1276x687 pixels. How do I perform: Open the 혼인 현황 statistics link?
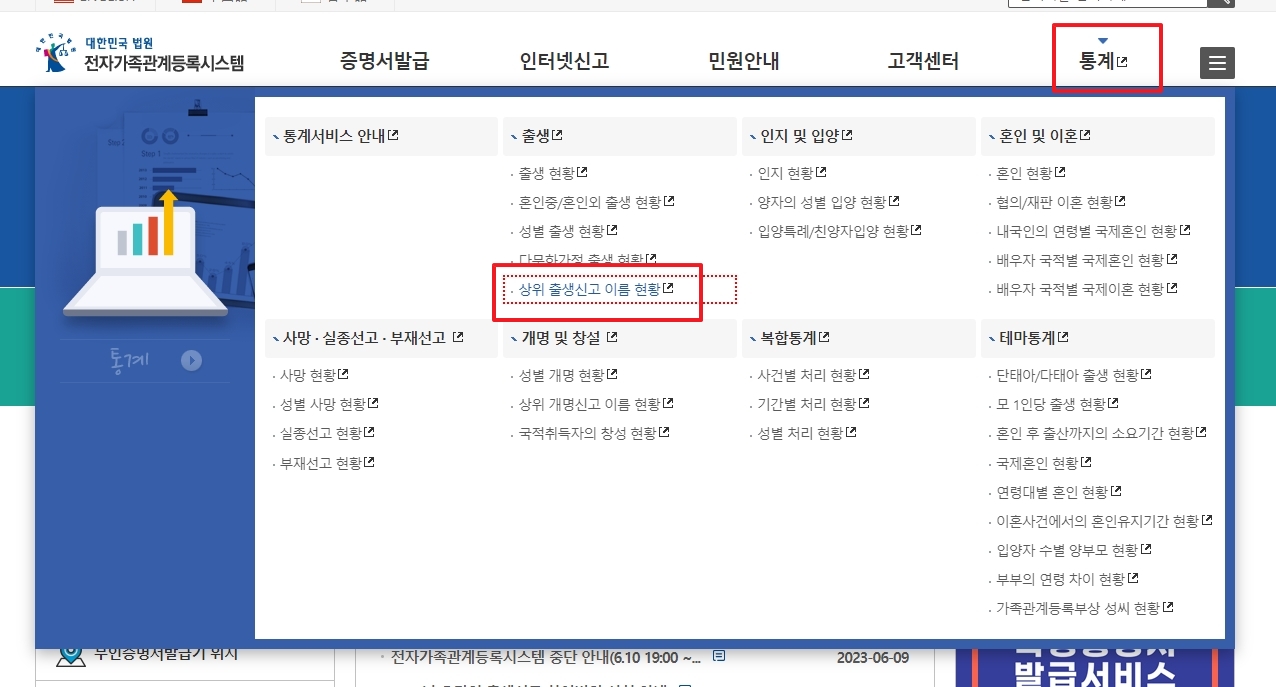click(1027, 172)
